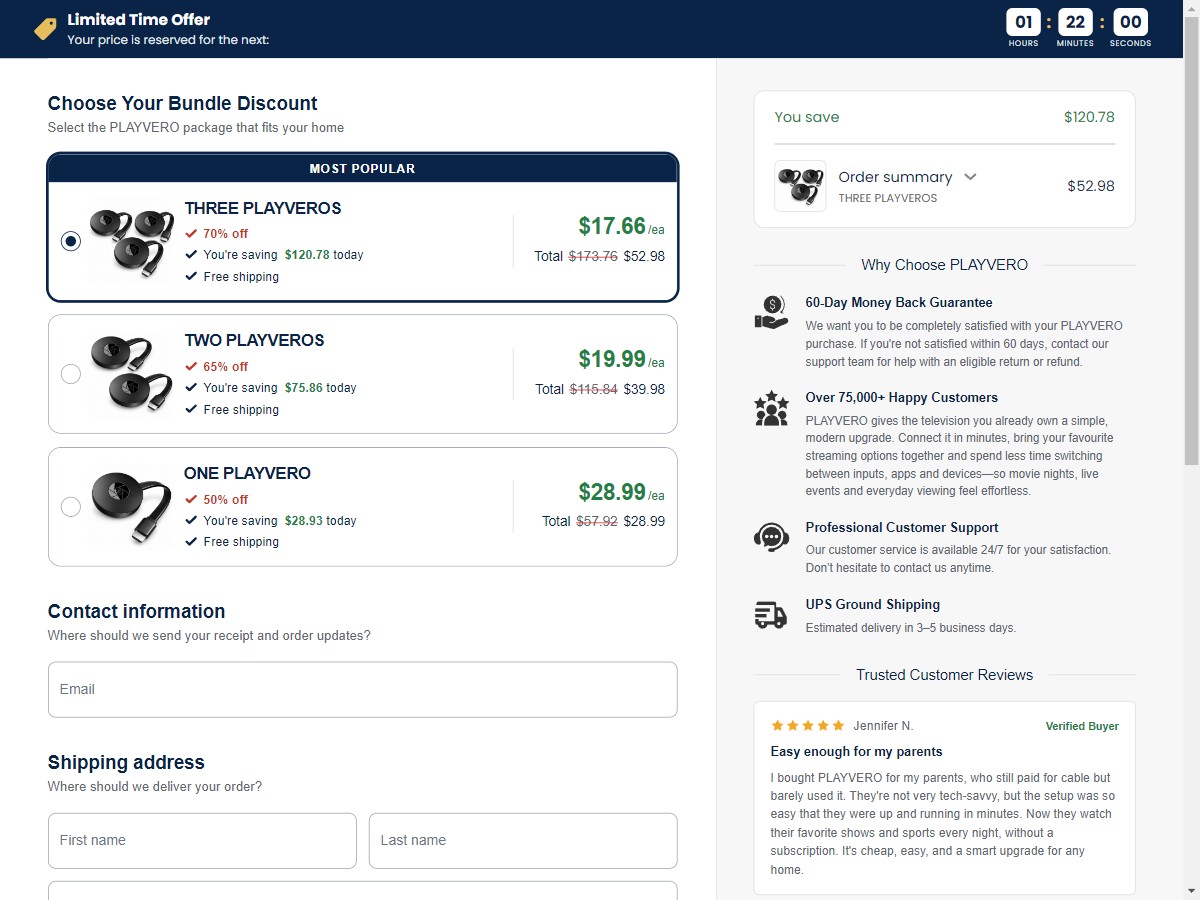Click the Professional Customer Support heading
1200x900 pixels.
click(x=902, y=527)
